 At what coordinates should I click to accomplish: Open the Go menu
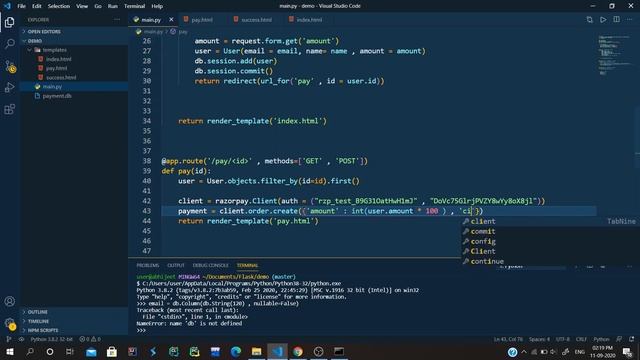point(98,6)
